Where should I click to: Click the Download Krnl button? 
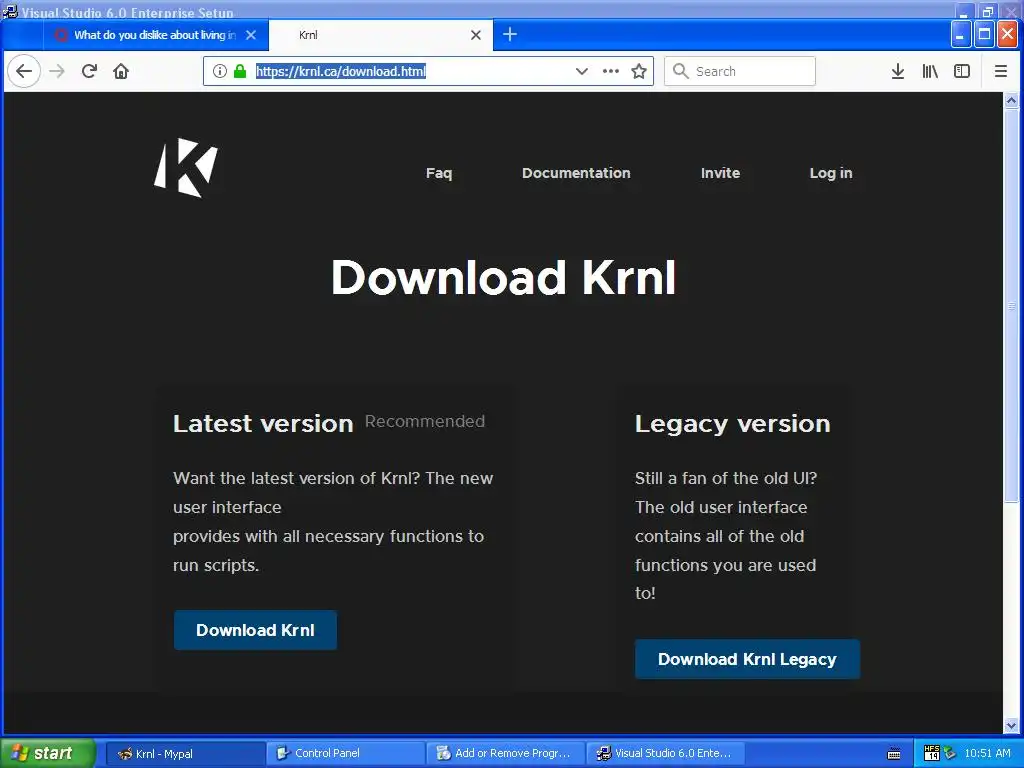[255, 630]
